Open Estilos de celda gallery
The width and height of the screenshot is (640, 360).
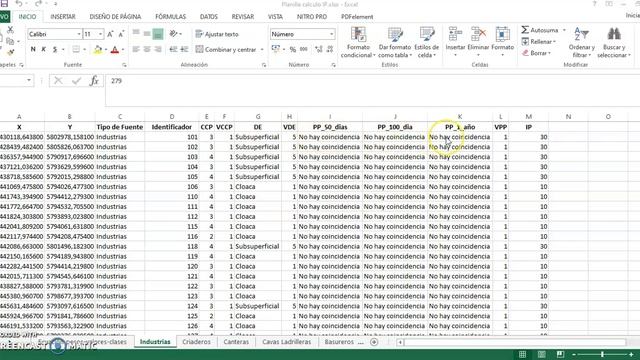[x=427, y=42]
